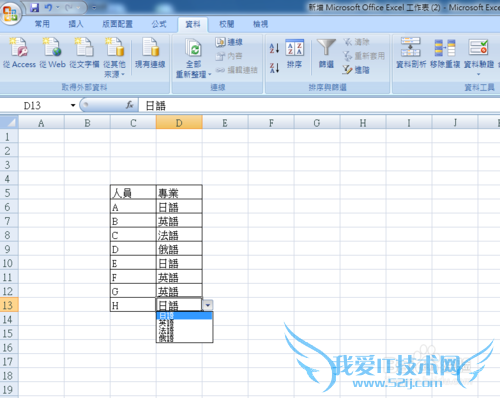Select row 5 header
The height and width of the screenshot is (398, 500).
(x=9, y=193)
